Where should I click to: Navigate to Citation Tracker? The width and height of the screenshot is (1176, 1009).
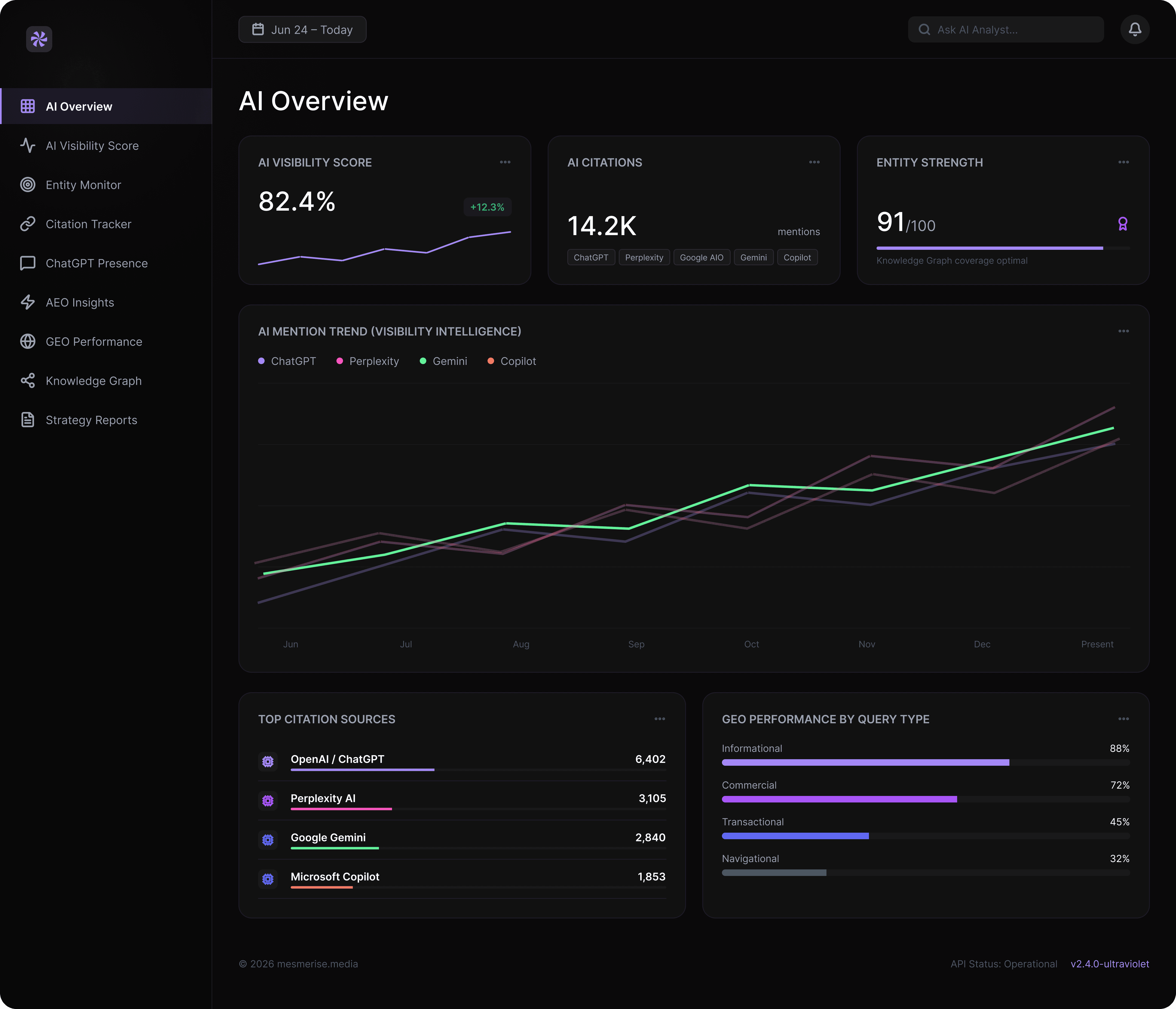click(106, 224)
